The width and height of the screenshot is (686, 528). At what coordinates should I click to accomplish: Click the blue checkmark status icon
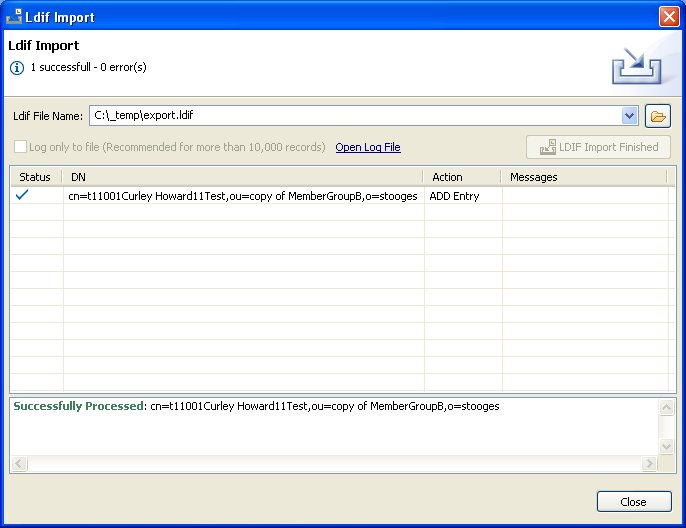pyautogui.click(x=22, y=196)
